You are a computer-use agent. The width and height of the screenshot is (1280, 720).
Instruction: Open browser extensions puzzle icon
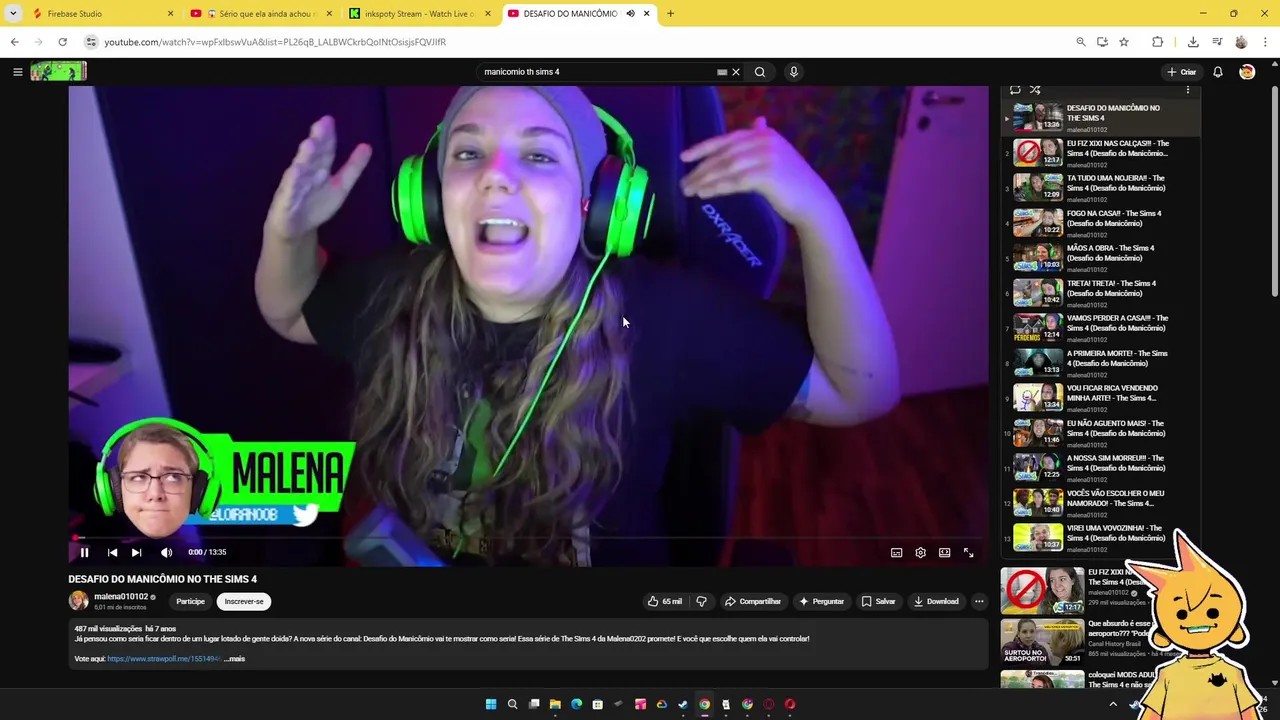click(1157, 42)
